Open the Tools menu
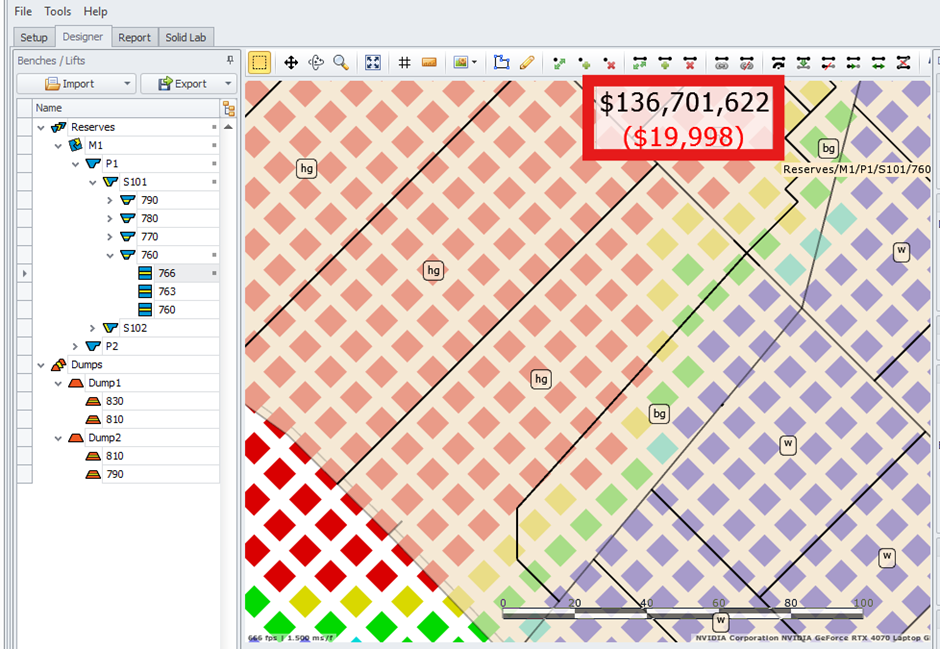940x649 pixels. [x=58, y=11]
